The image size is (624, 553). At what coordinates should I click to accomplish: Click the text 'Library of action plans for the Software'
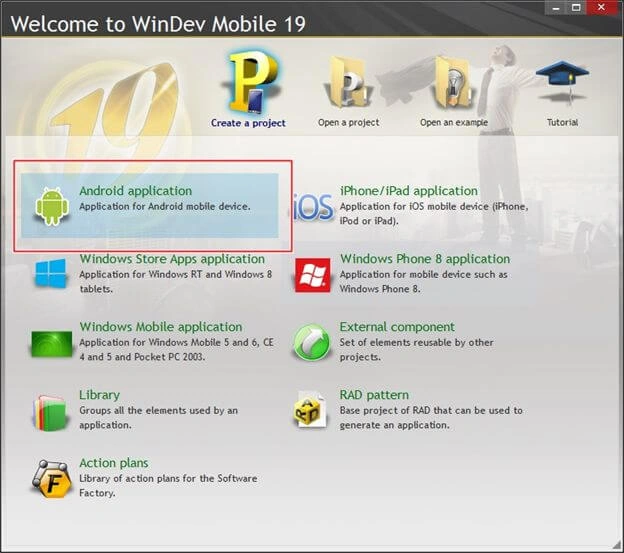pyautogui.click(x=168, y=479)
